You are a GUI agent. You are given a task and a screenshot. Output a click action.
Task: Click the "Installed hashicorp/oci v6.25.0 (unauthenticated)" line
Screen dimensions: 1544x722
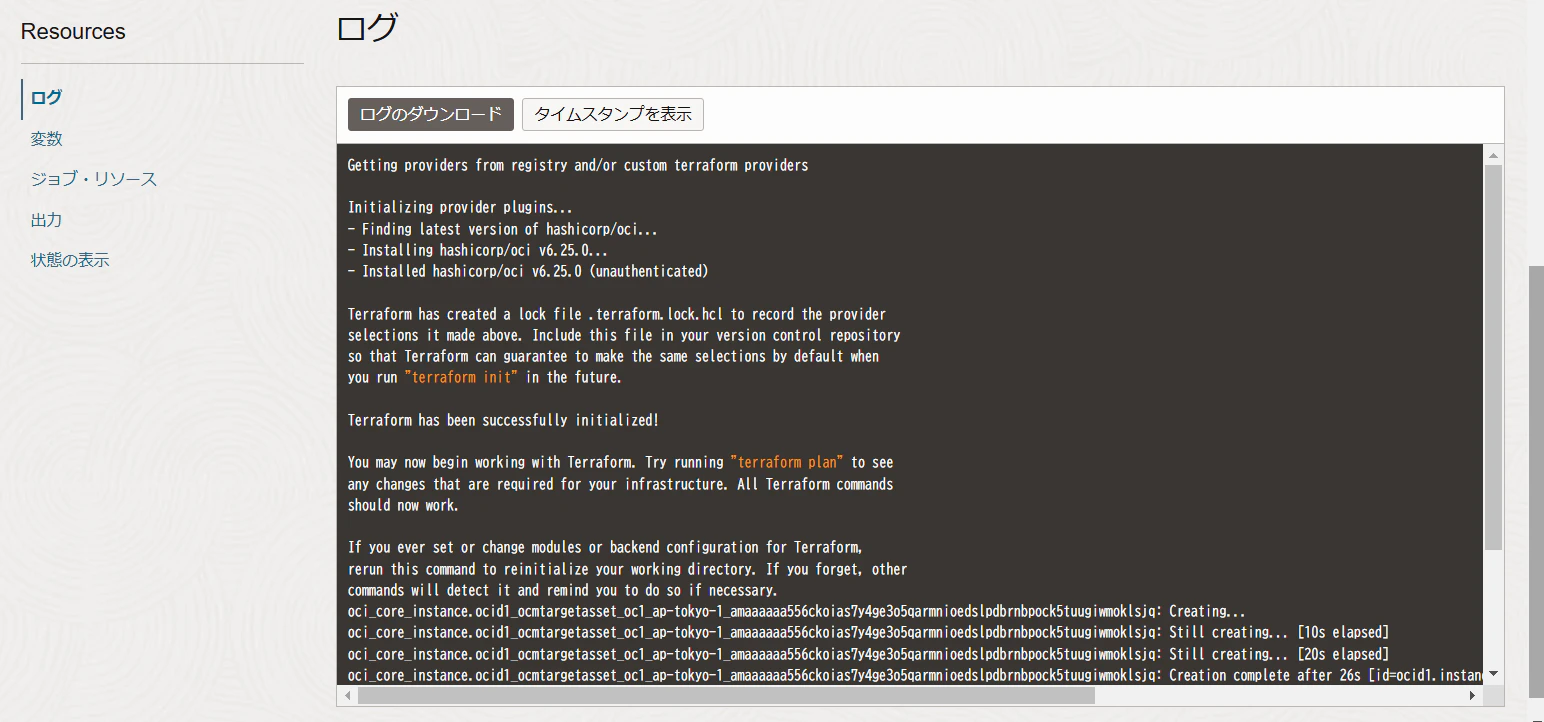(528, 272)
